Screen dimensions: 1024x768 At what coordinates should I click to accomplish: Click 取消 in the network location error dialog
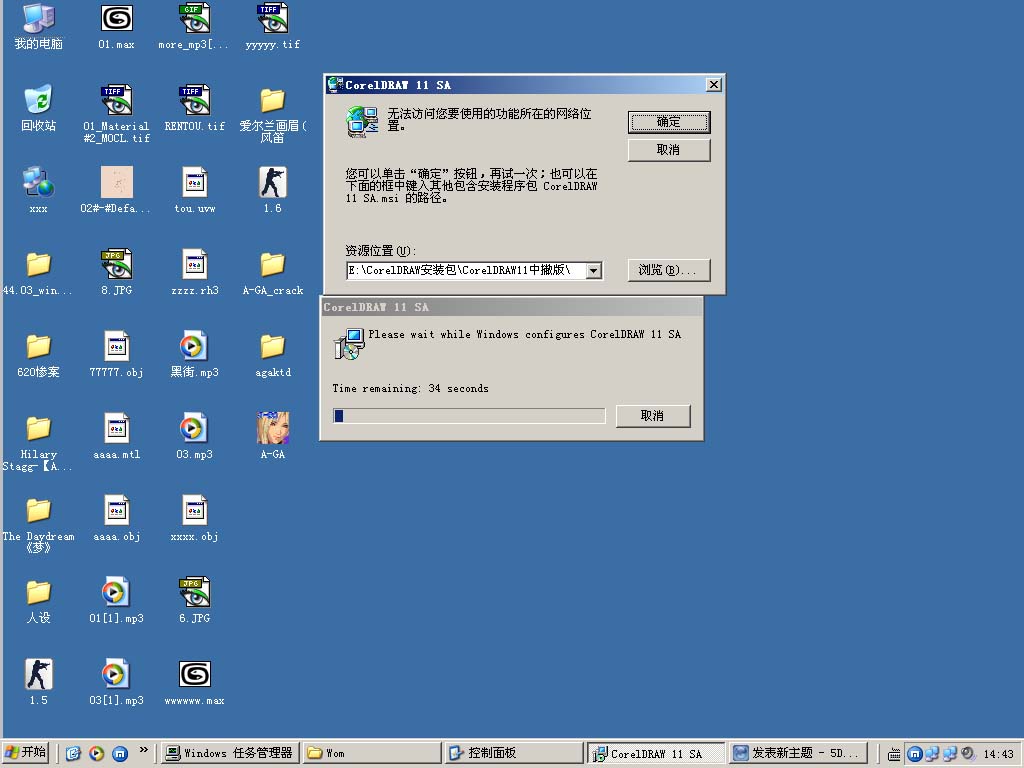[x=669, y=150]
